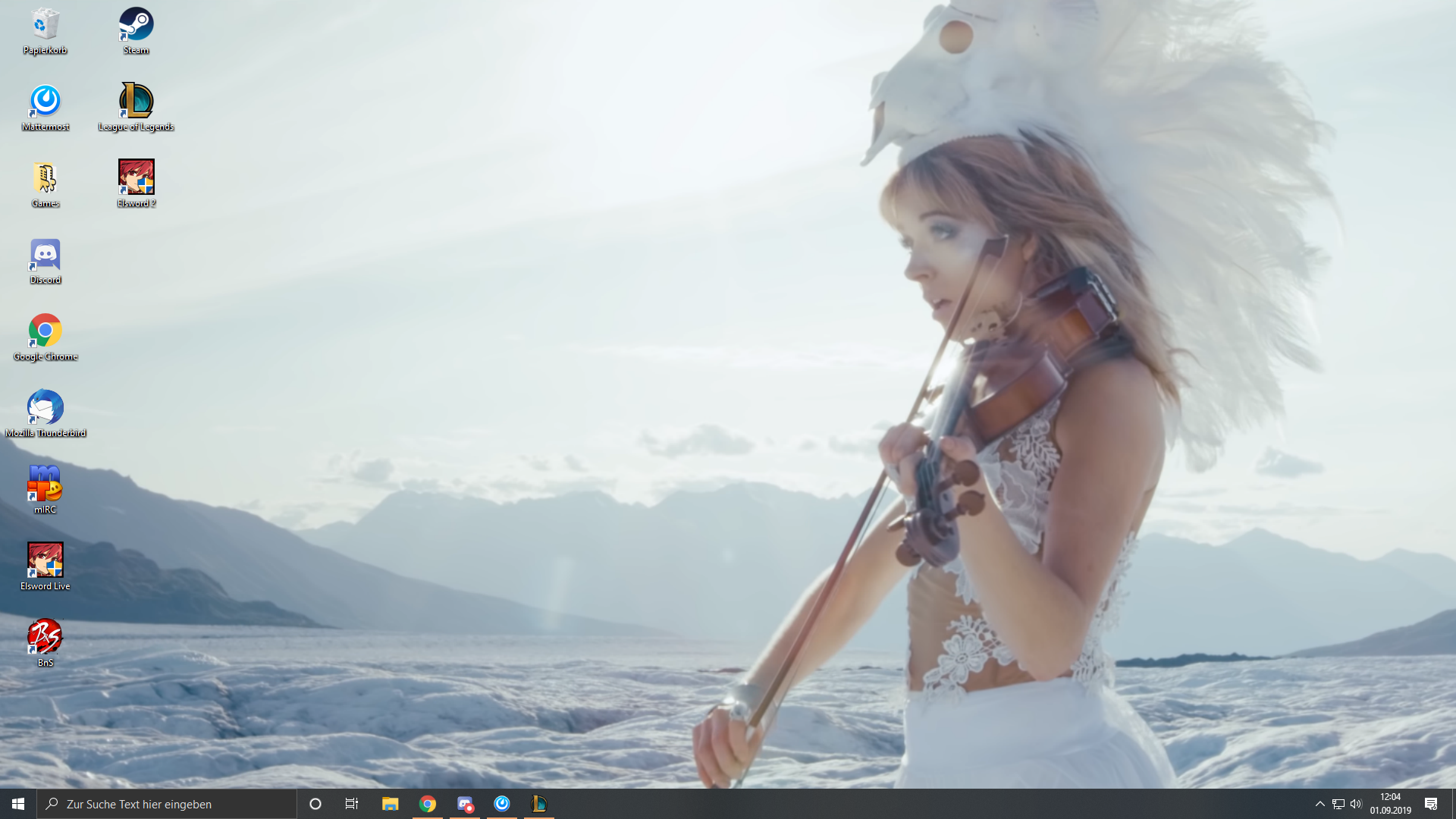Select the Discord desktop icon
The image size is (1456, 819).
tap(45, 256)
